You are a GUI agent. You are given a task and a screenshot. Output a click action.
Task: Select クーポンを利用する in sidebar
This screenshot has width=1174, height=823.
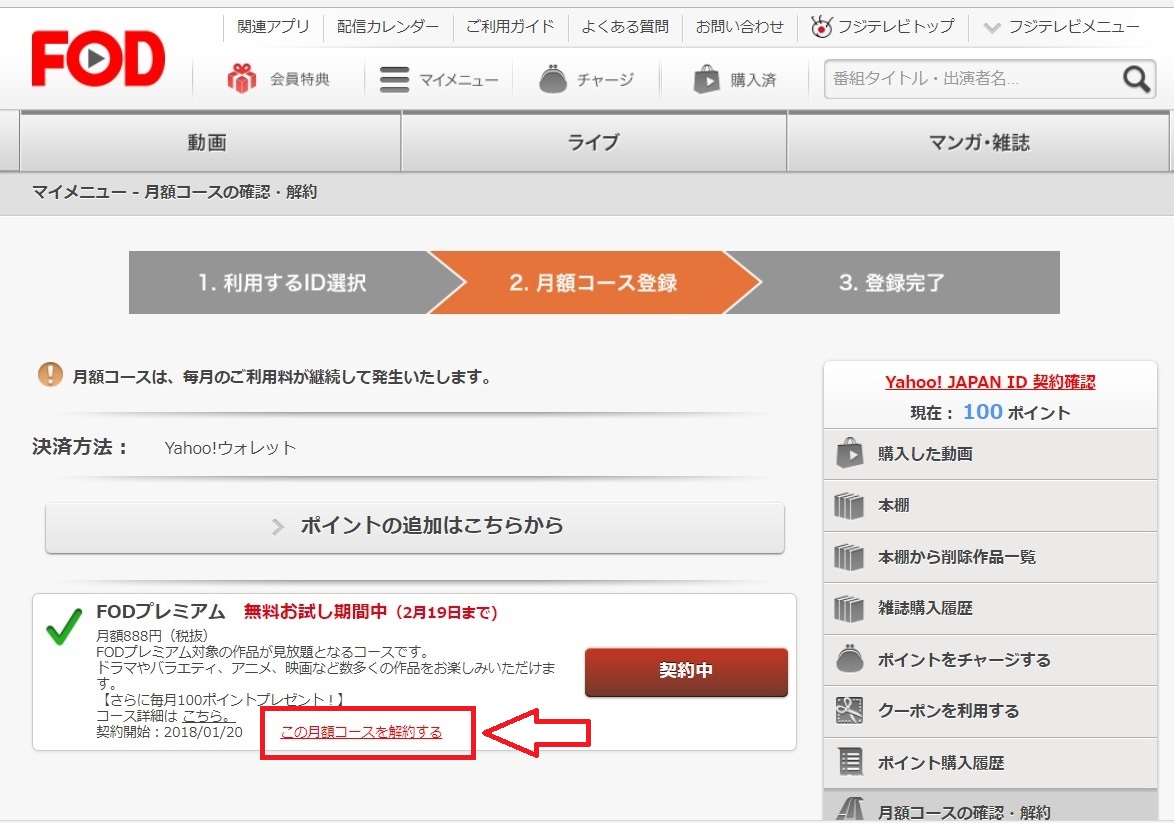point(991,711)
